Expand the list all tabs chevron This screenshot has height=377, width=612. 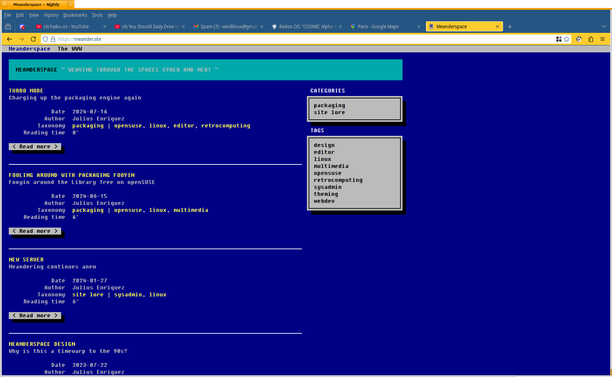point(604,27)
